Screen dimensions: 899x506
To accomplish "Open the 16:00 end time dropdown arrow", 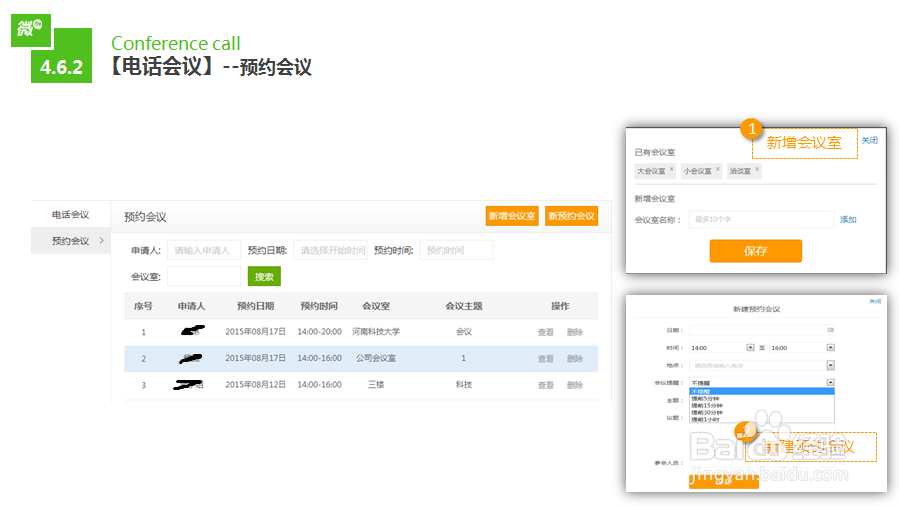I will click(830, 348).
